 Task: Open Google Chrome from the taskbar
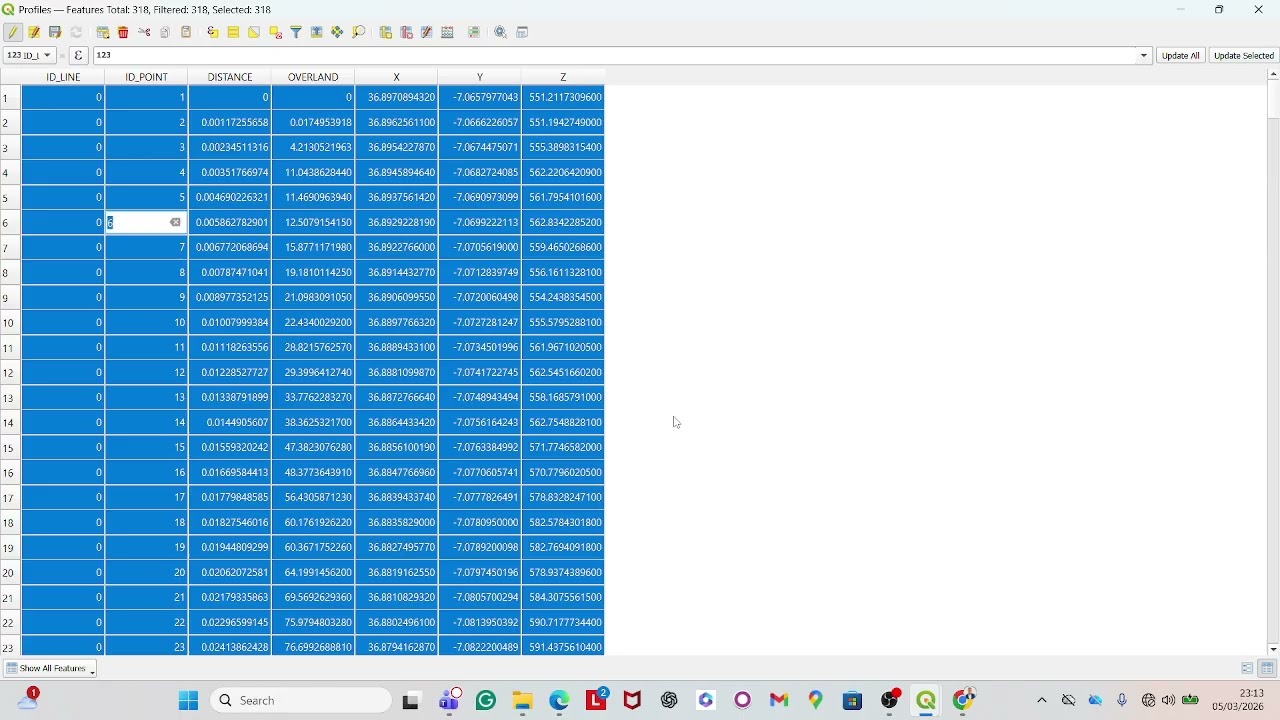964,700
